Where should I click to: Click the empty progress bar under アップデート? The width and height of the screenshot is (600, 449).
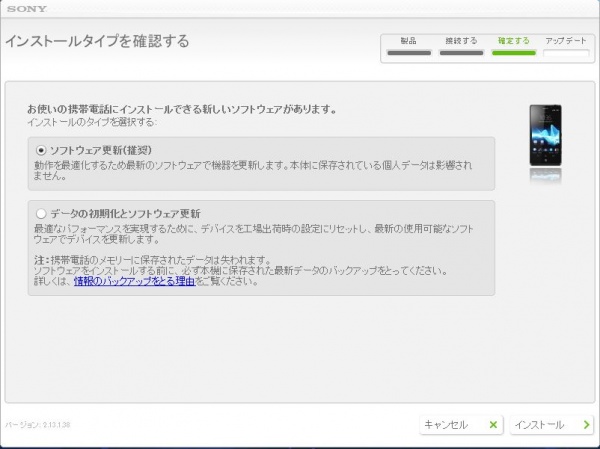pos(566,52)
